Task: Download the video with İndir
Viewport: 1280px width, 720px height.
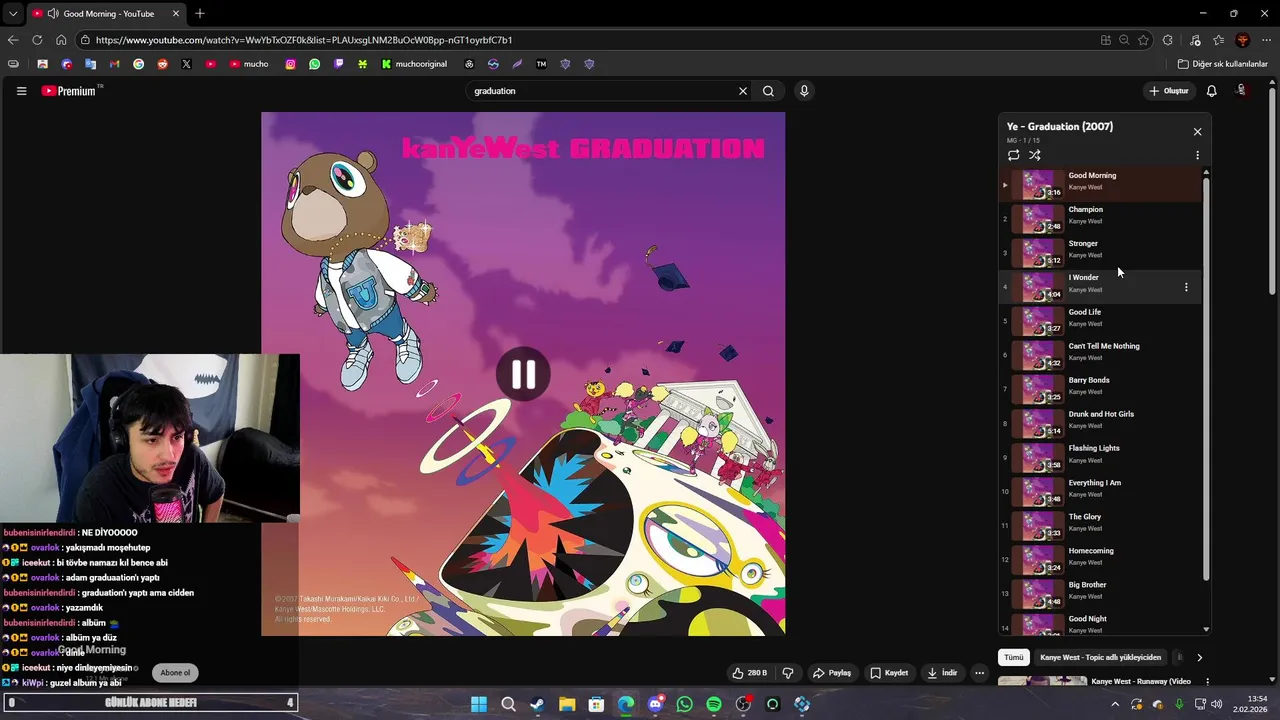Action: pos(943,673)
